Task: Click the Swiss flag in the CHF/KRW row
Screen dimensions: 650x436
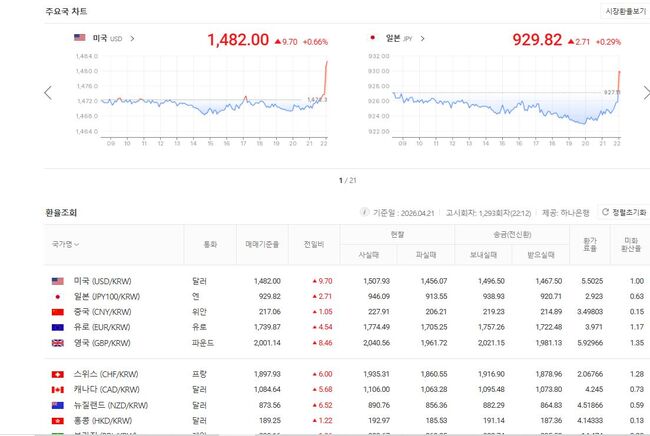Action: click(x=57, y=374)
